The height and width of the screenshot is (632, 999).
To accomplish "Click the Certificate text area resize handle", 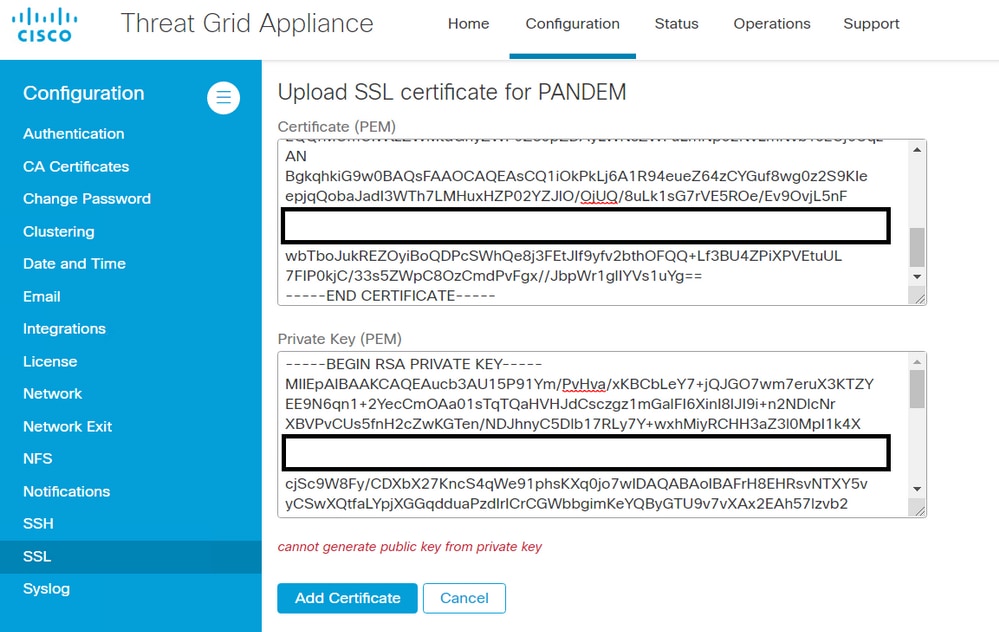I will (x=918, y=298).
